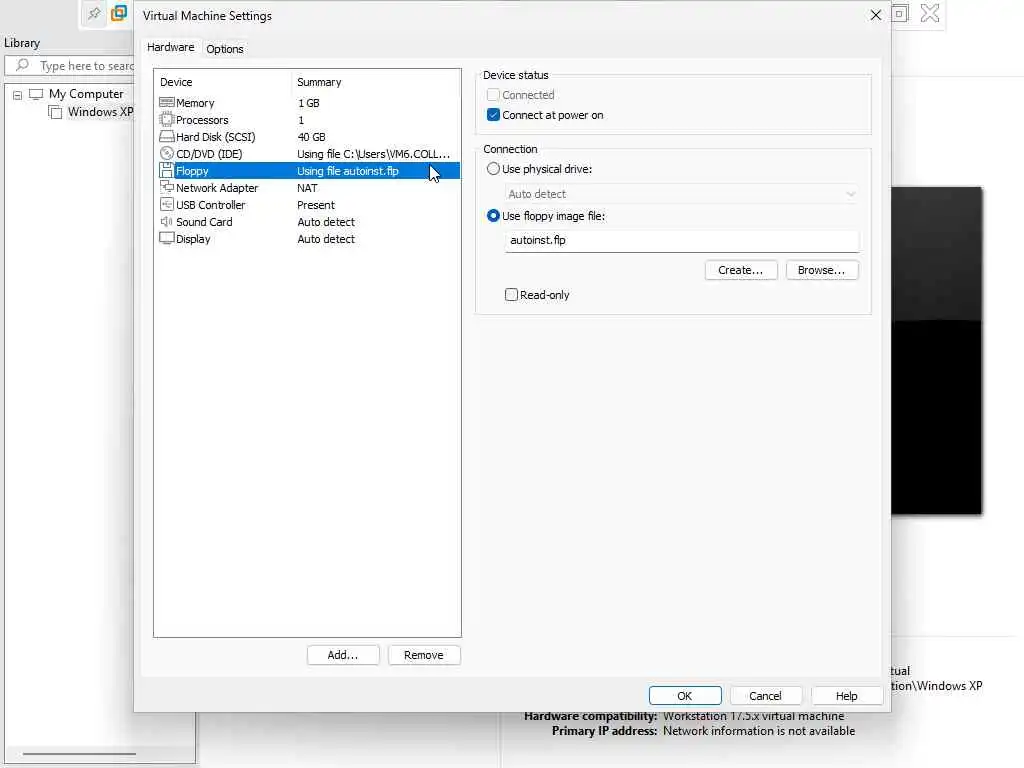1024x768 pixels.
Task: Select Network Adapter device label
Action: tap(217, 188)
